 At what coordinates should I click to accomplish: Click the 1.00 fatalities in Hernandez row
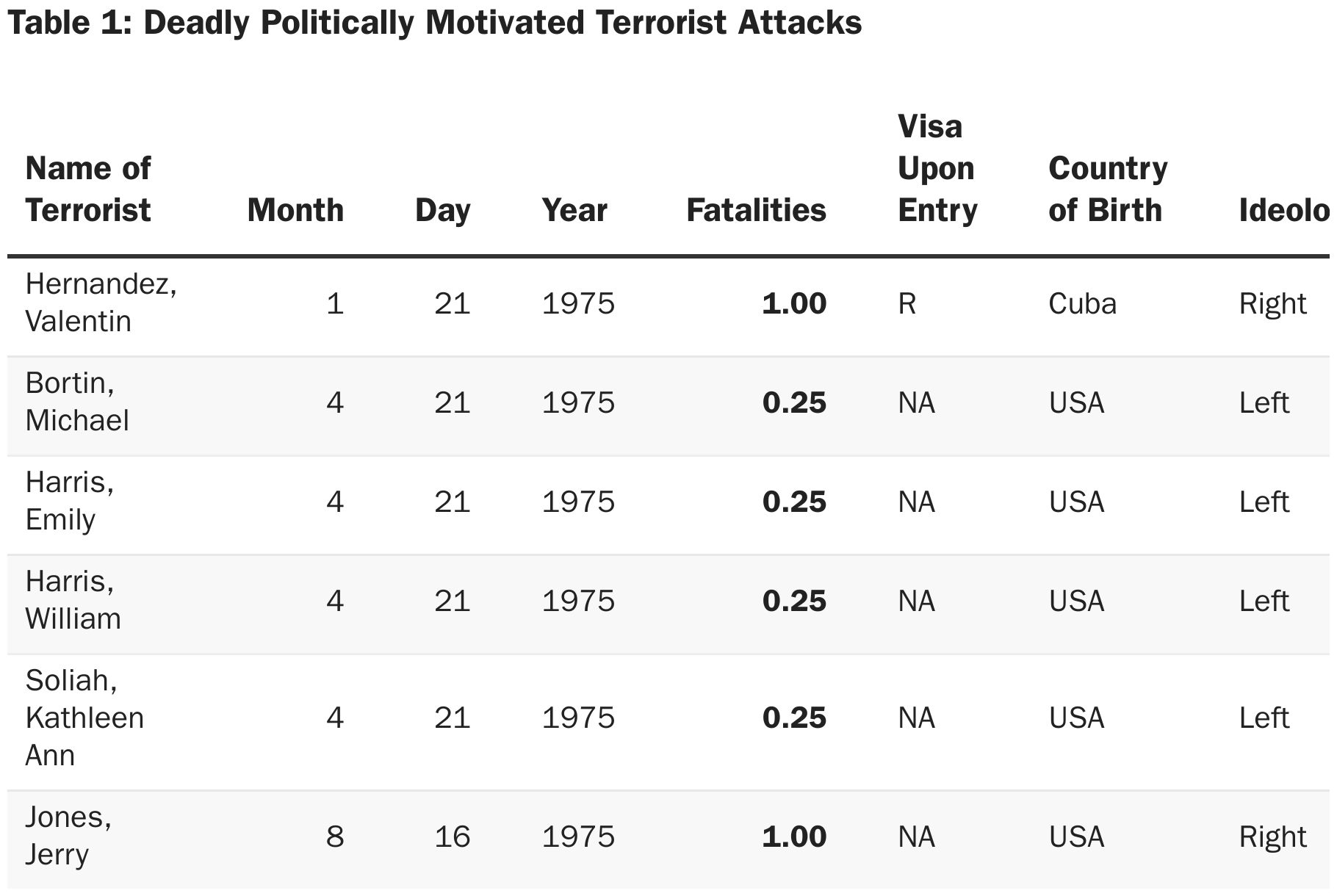click(x=794, y=303)
